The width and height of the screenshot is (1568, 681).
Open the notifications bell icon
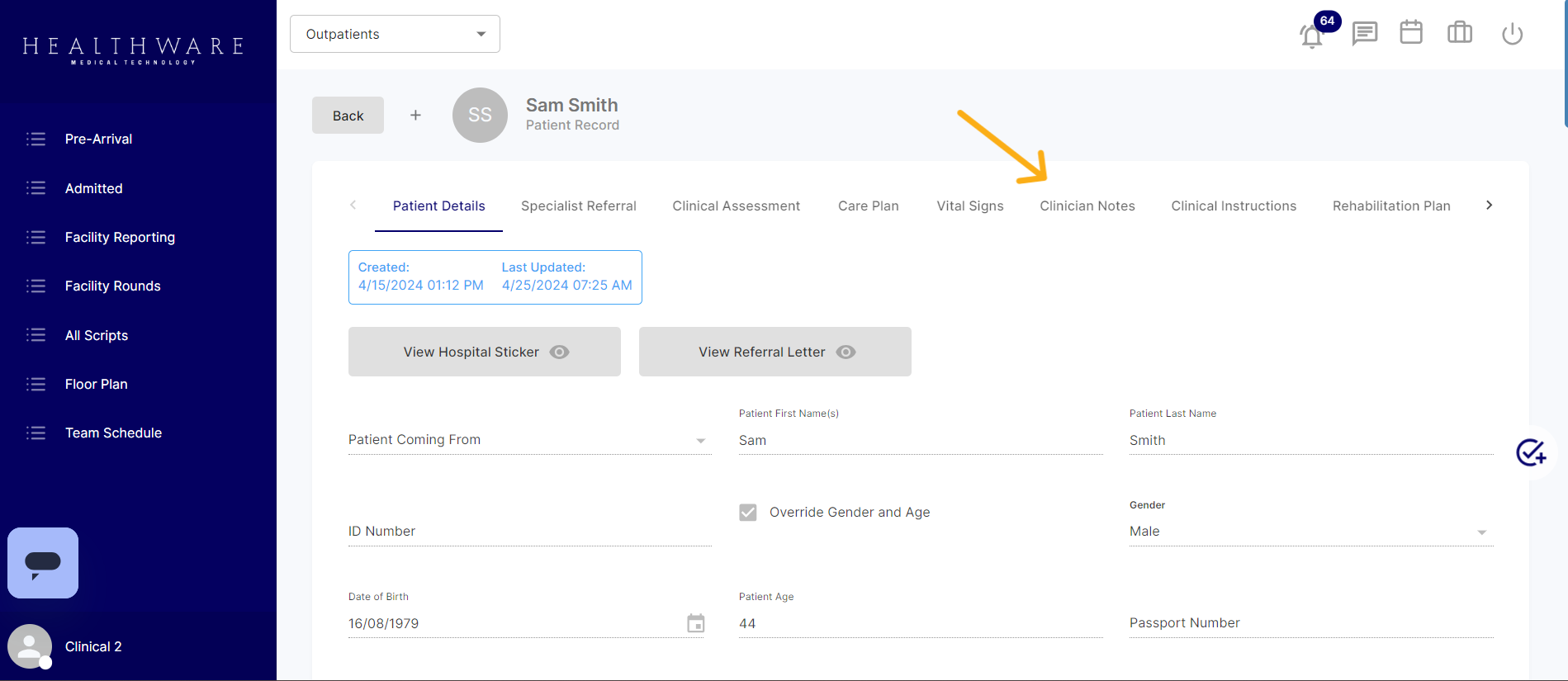[x=1311, y=35]
